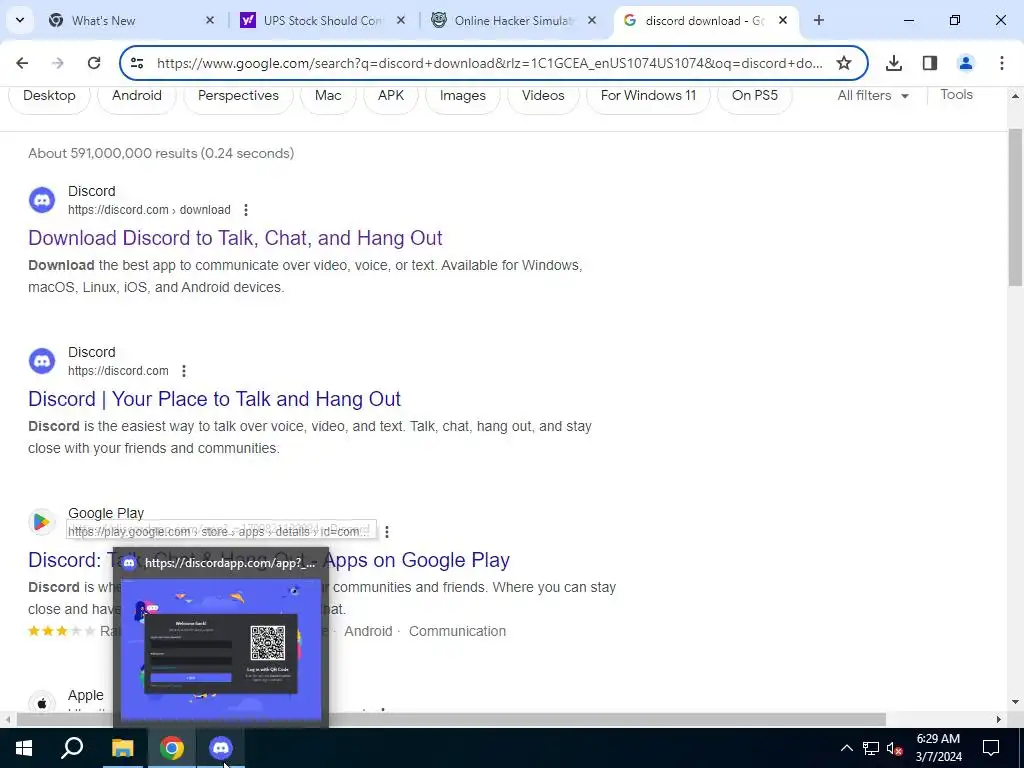Open the Chrome profile avatar
Image resolution: width=1024 pixels, height=768 pixels.
point(965,63)
